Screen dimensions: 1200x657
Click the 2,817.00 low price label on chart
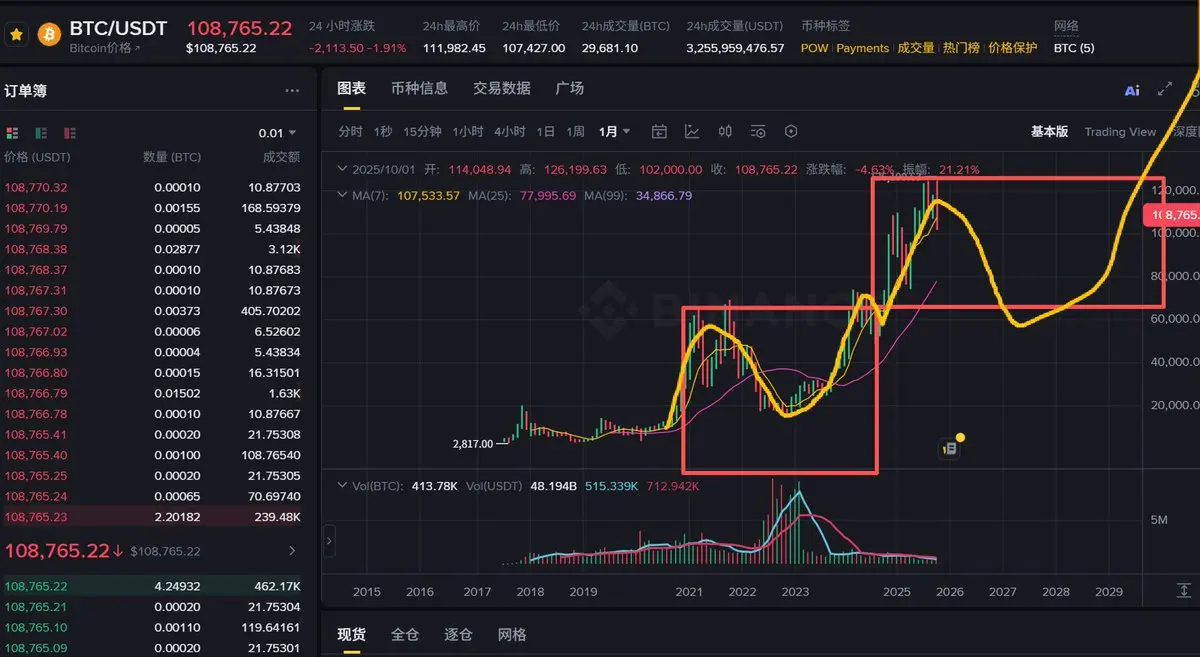(473, 443)
